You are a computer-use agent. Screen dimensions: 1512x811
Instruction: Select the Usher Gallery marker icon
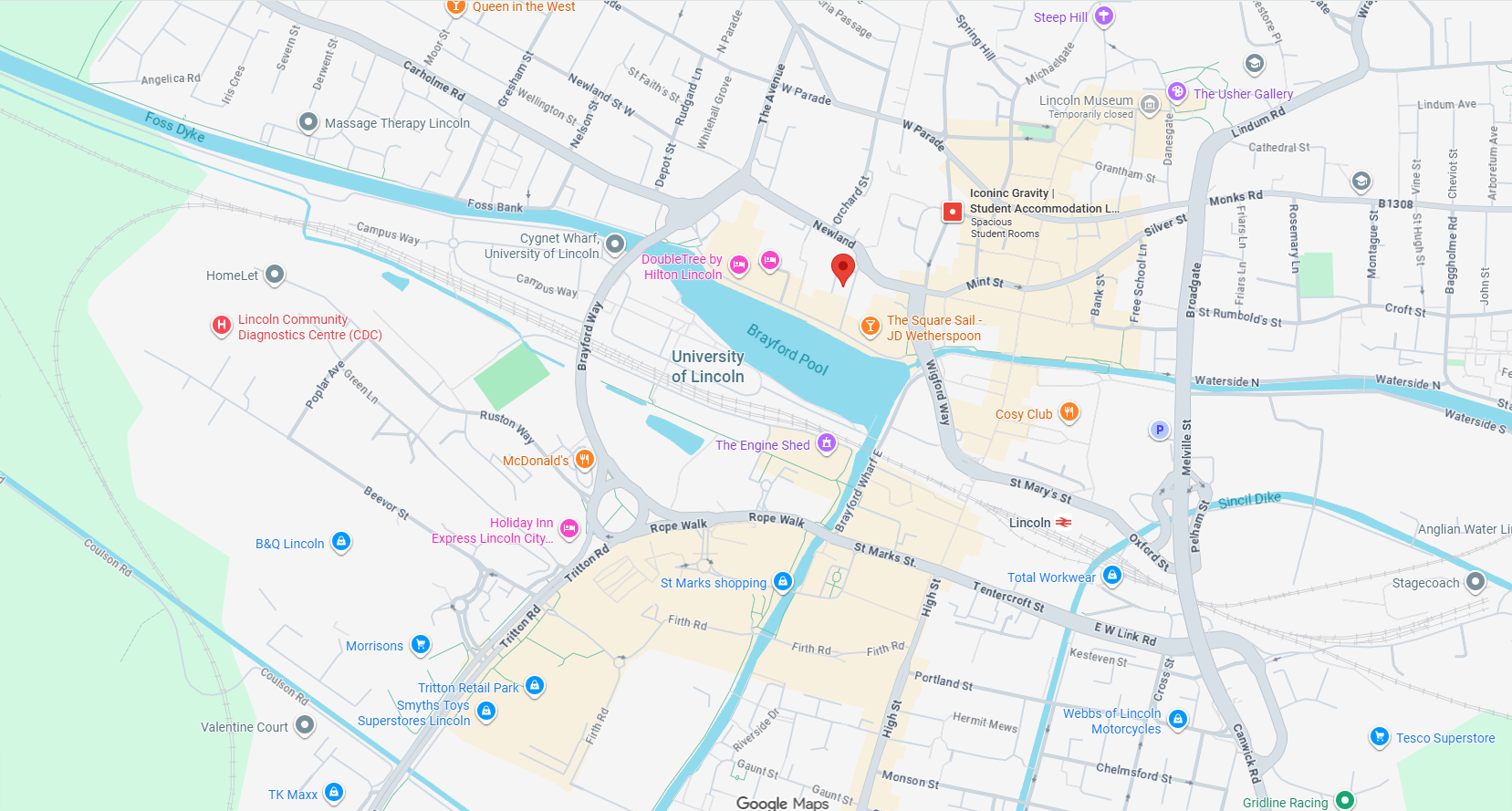[x=1177, y=92]
